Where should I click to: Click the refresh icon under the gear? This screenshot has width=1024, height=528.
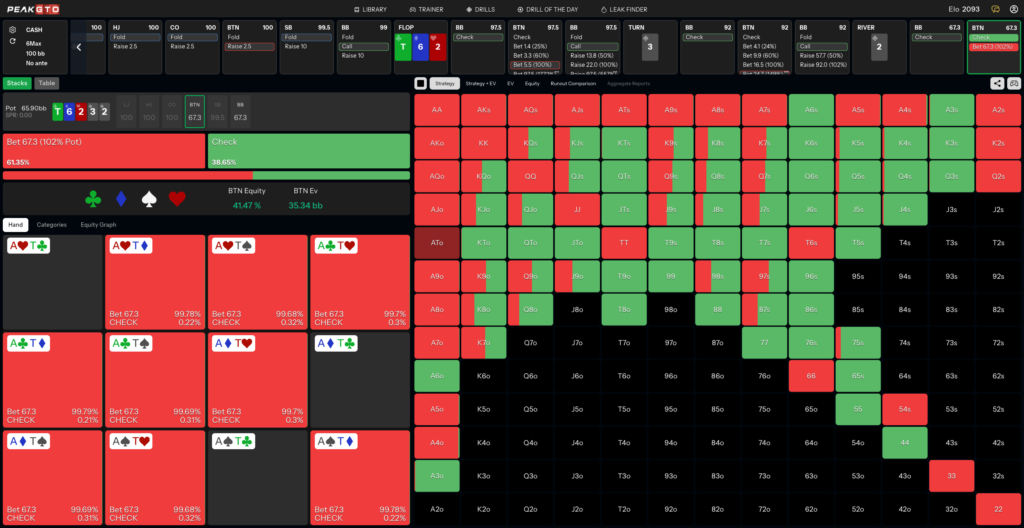12,41
